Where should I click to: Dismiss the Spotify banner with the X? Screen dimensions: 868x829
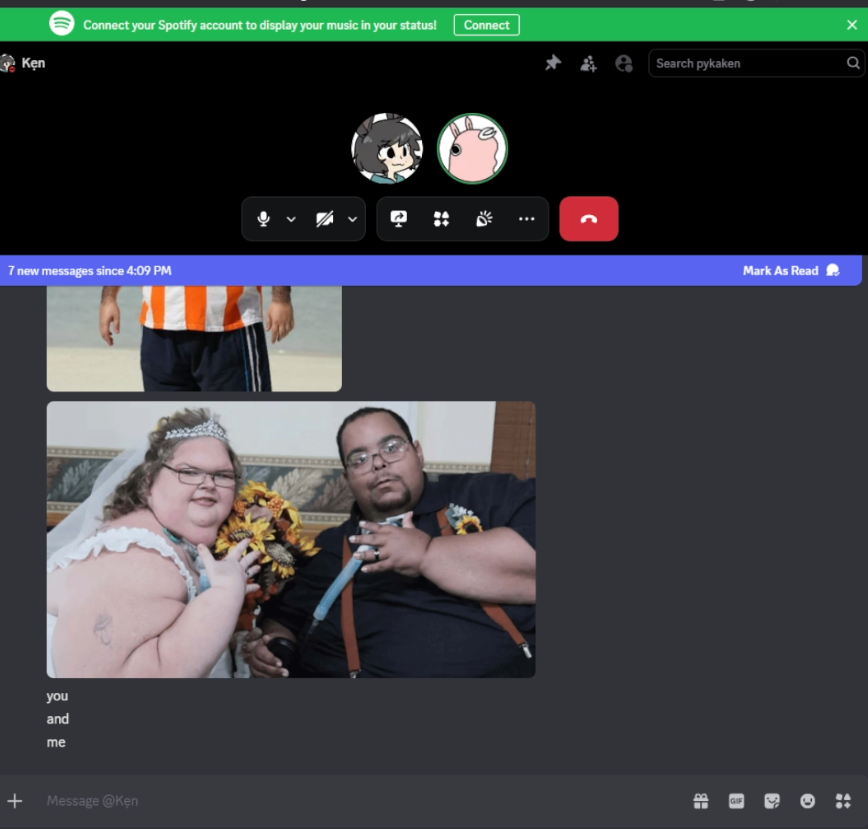point(851,25)
